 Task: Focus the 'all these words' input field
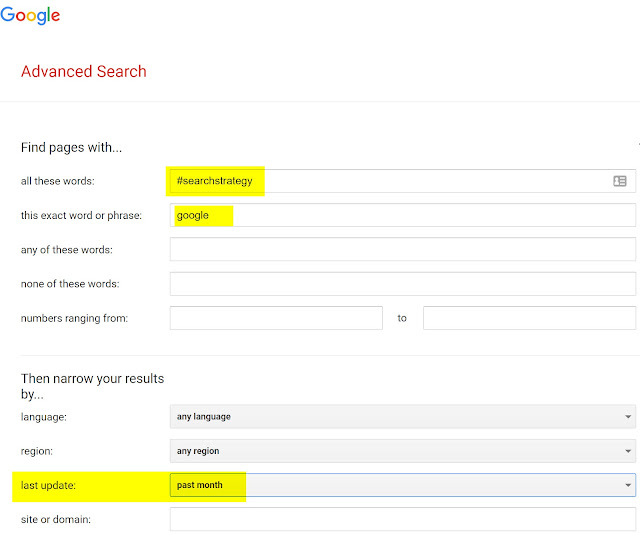click(x=402, y=181)
